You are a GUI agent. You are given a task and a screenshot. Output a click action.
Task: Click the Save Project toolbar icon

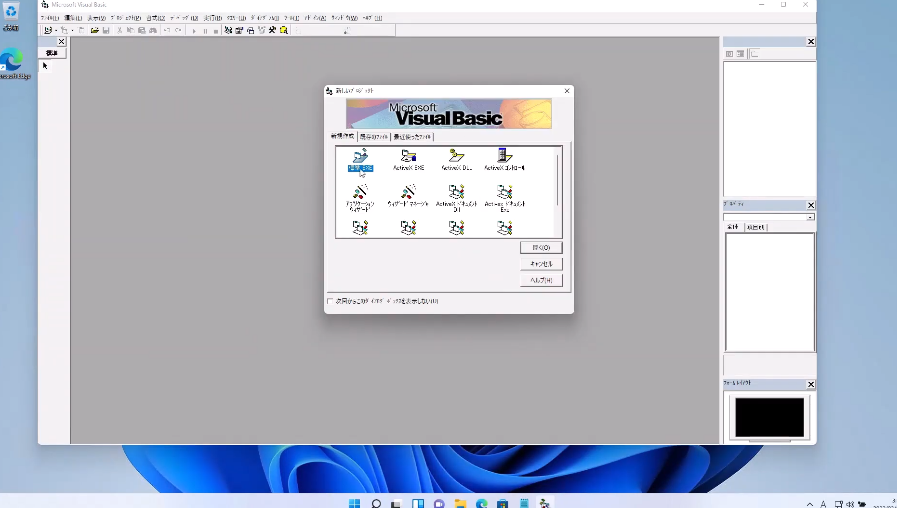pyautogui.click(x=106, y=30)
